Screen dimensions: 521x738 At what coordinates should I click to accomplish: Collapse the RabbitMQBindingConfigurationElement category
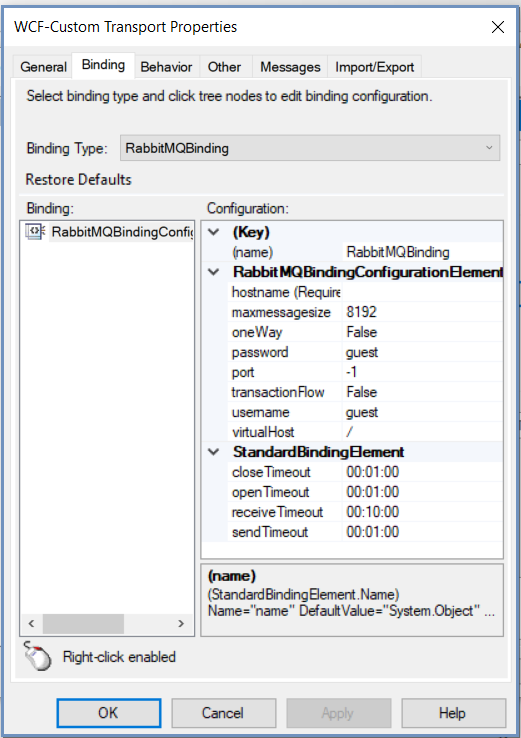click(214, 272)
